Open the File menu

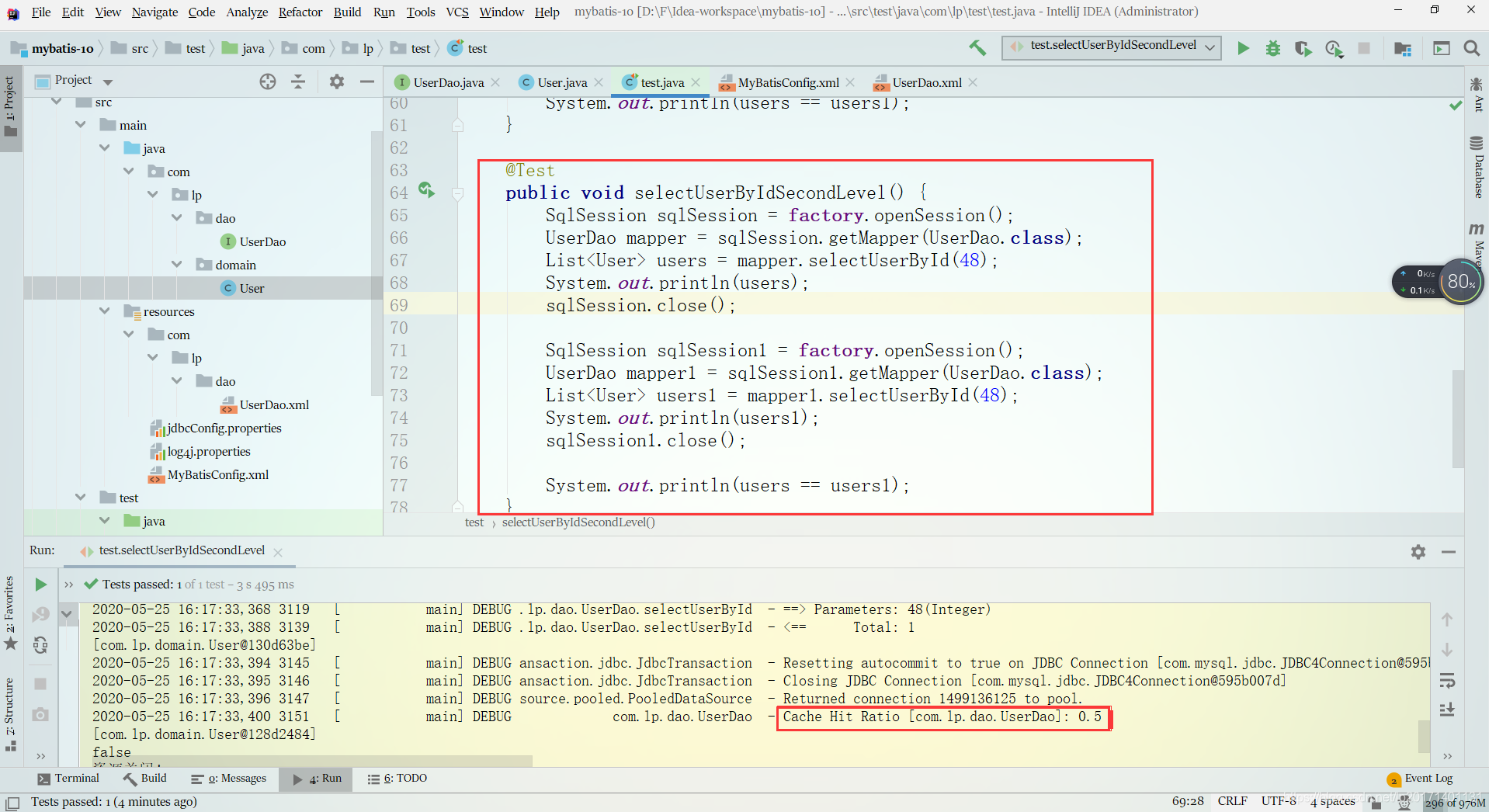pos(41,12)
